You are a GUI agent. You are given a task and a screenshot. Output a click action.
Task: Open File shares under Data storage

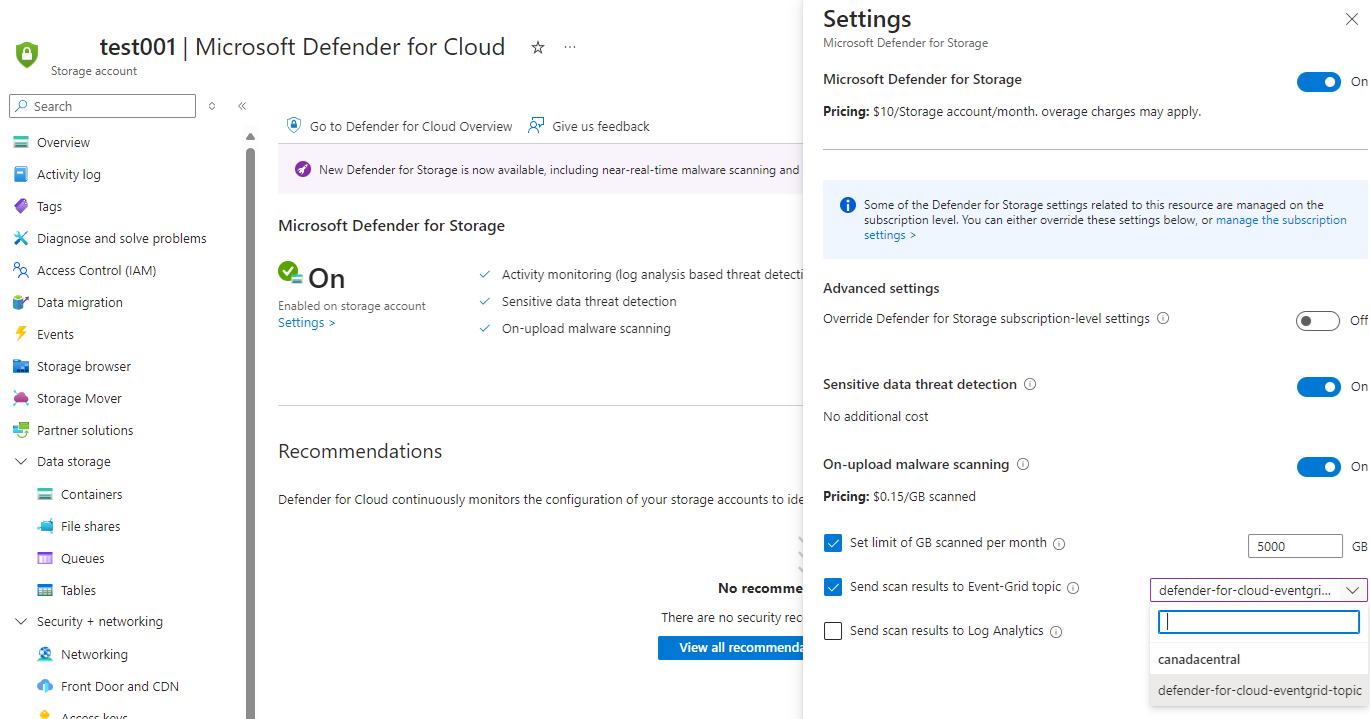[91, 526]
